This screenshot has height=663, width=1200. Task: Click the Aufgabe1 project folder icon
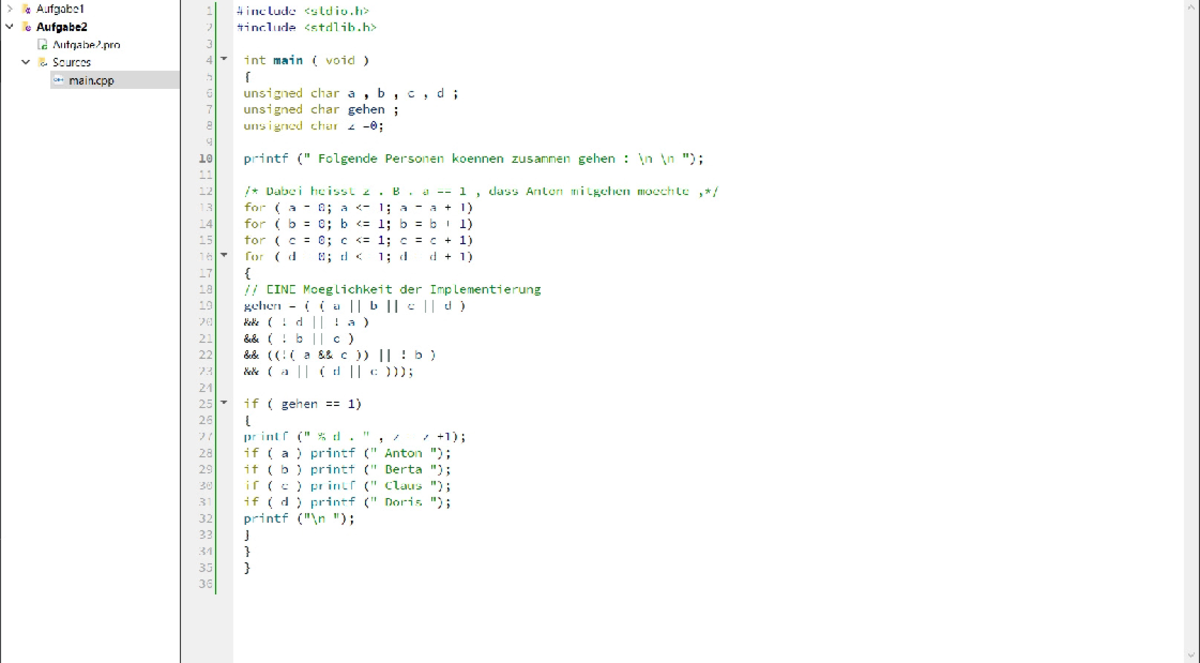tap(26, 9)
